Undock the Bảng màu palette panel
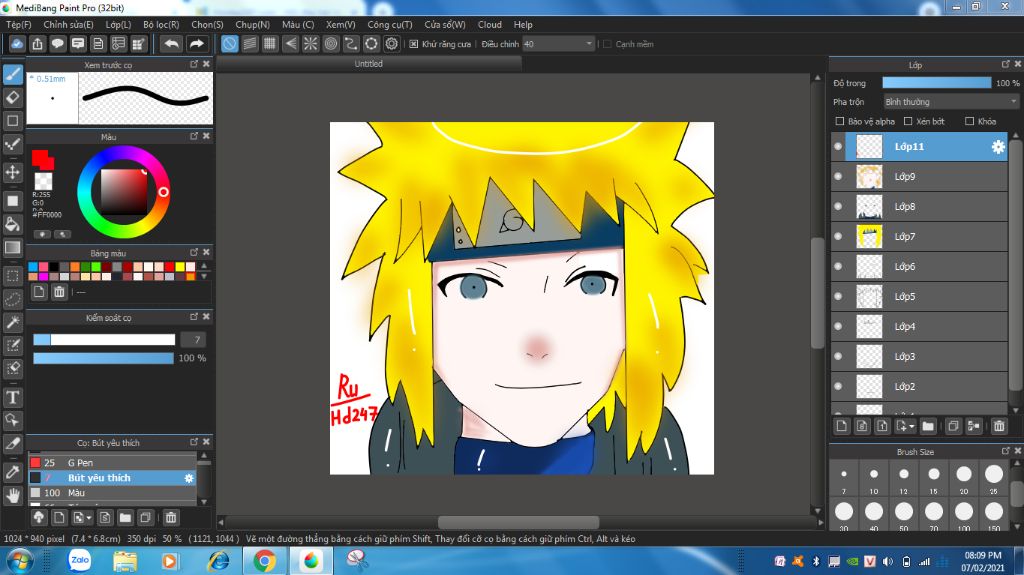 click(194, 252)
